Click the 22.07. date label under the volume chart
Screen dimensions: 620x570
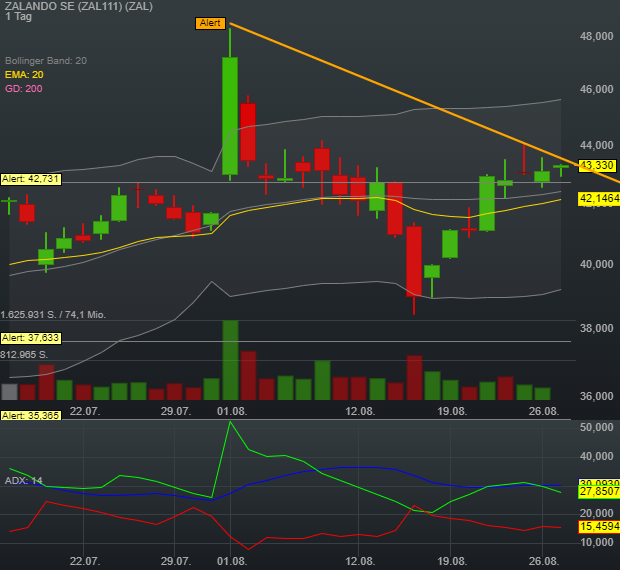coord(85,411)
